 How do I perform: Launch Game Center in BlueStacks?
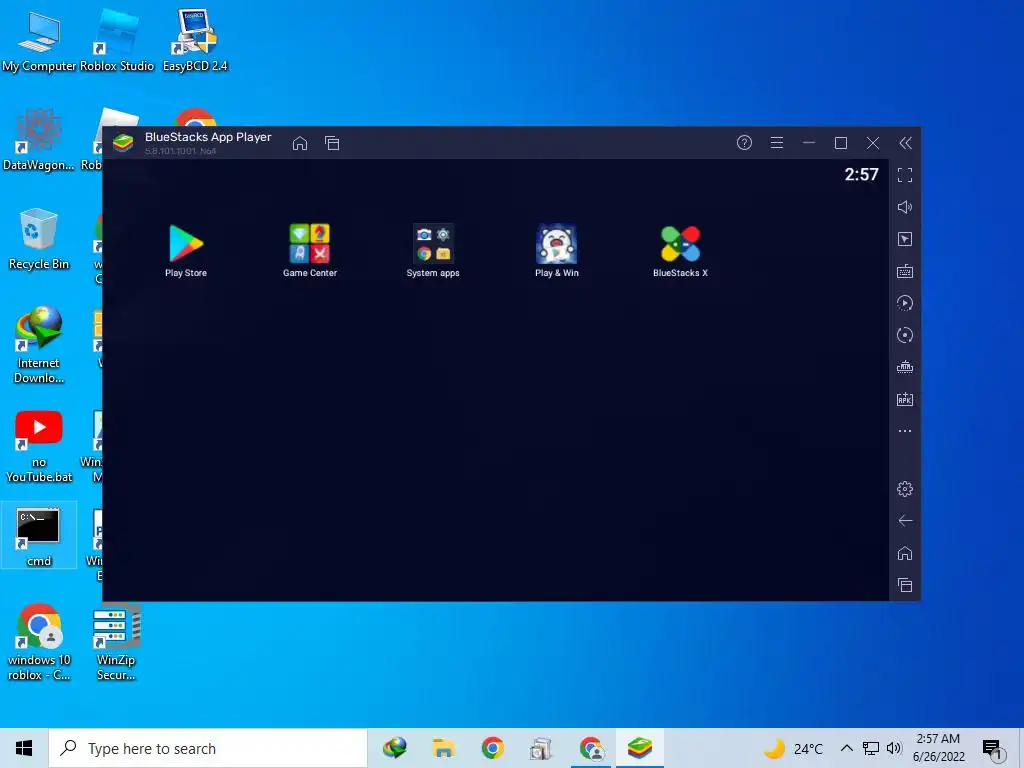[310, 244]
